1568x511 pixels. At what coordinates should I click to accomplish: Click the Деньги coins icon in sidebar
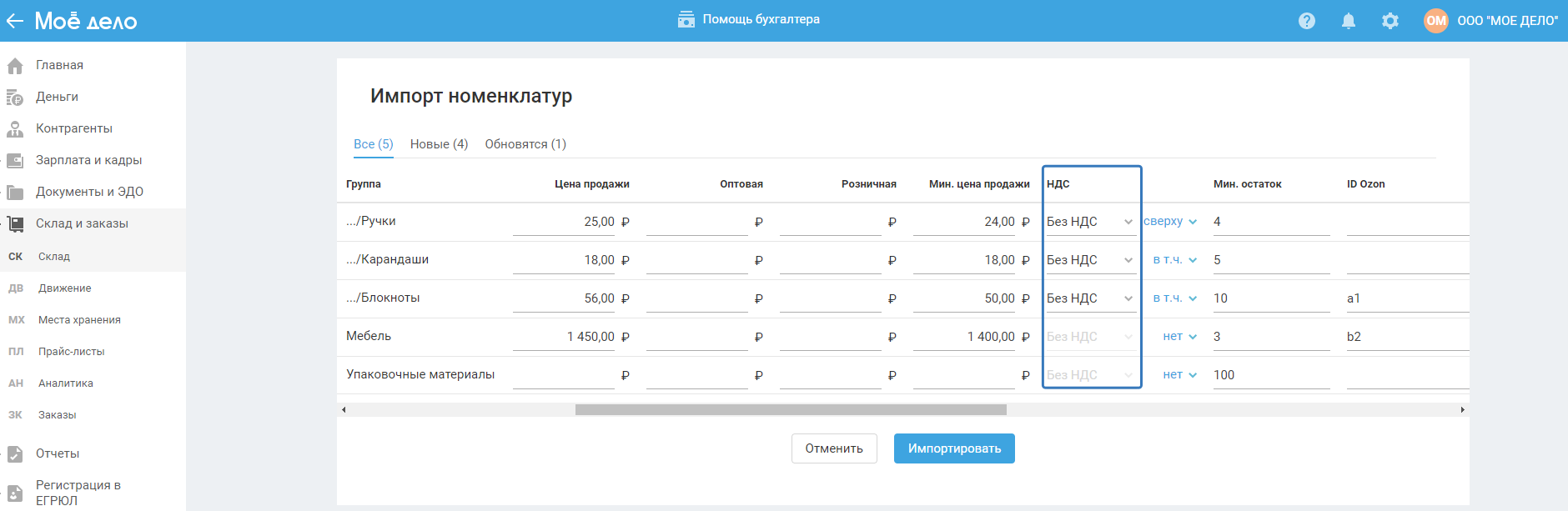point(15,98)
